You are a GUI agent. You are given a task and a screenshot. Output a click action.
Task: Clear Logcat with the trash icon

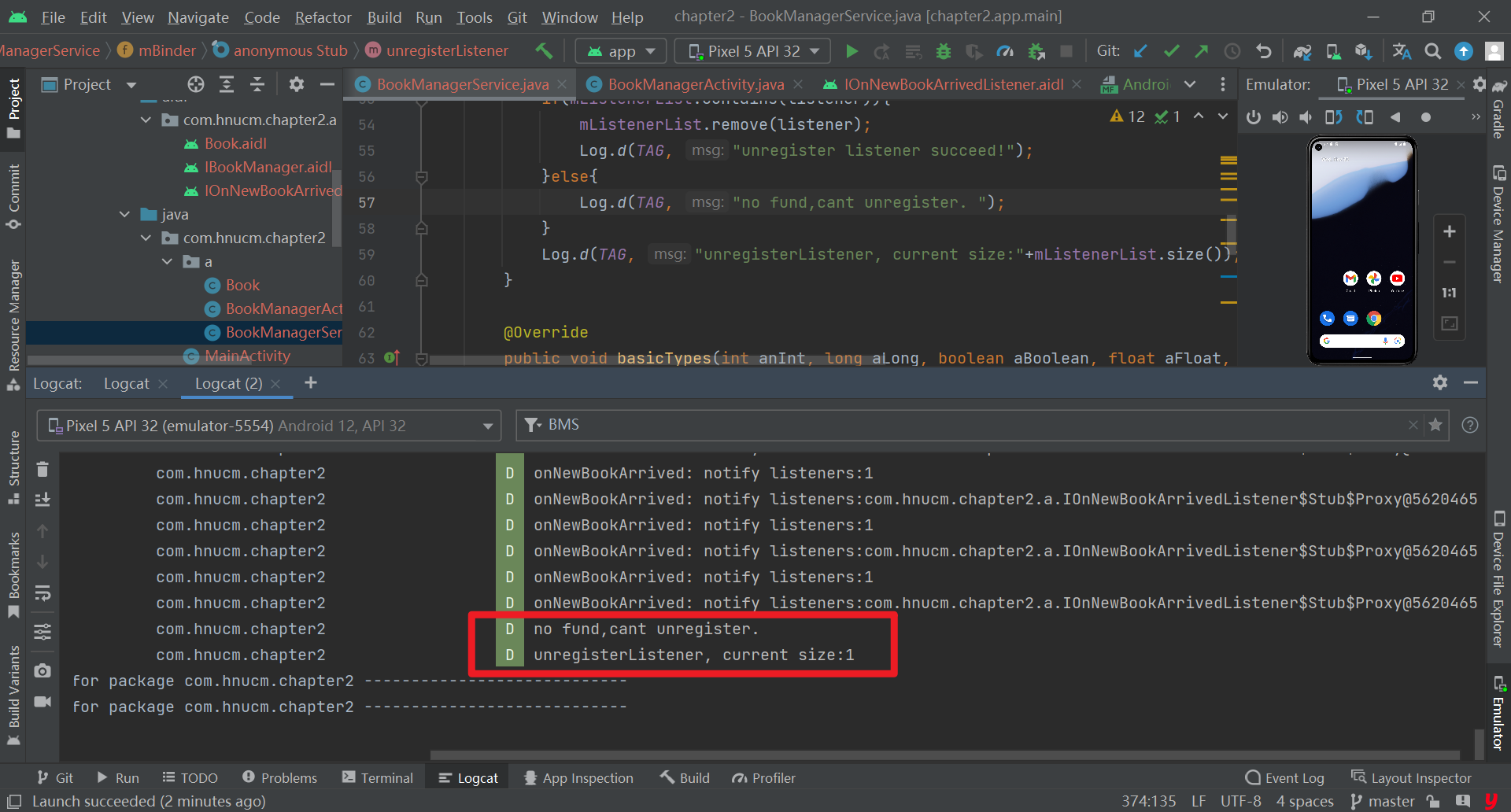(42, 469)
